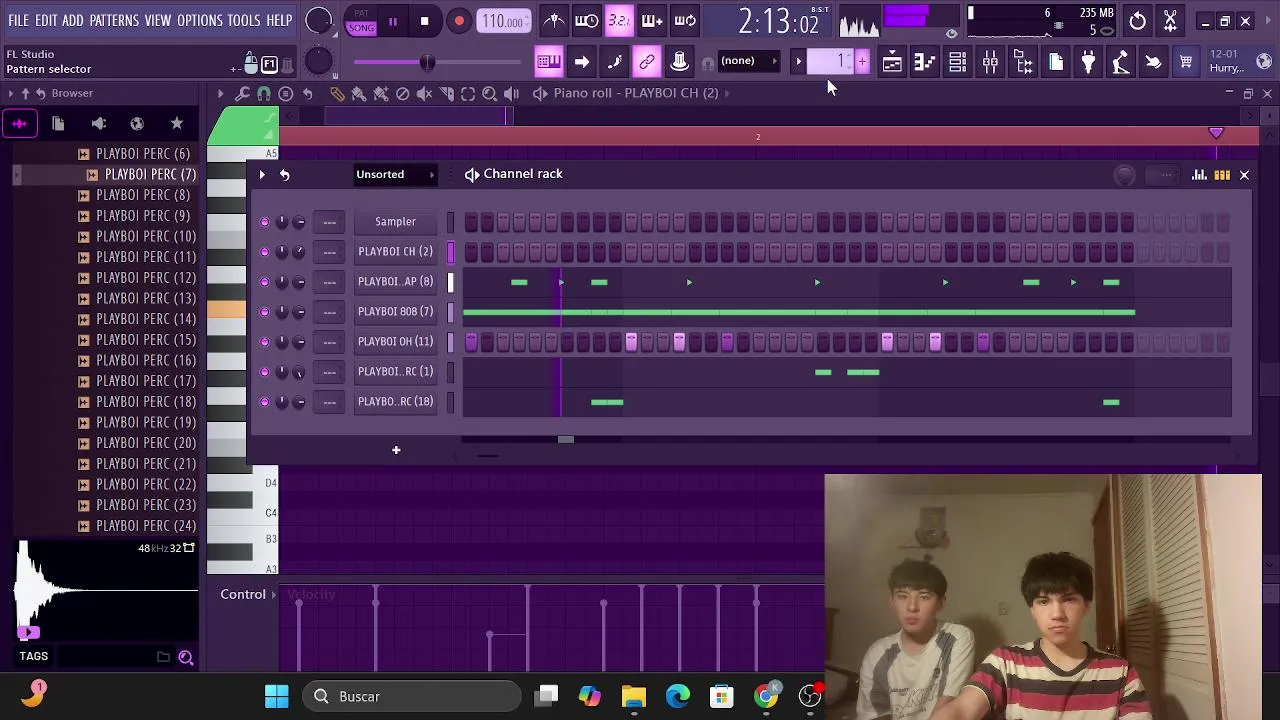Open the shopping cart content library
The height and width of the screenshot is (720, 1280).
pyautogui.click(x=1185, y=63)
